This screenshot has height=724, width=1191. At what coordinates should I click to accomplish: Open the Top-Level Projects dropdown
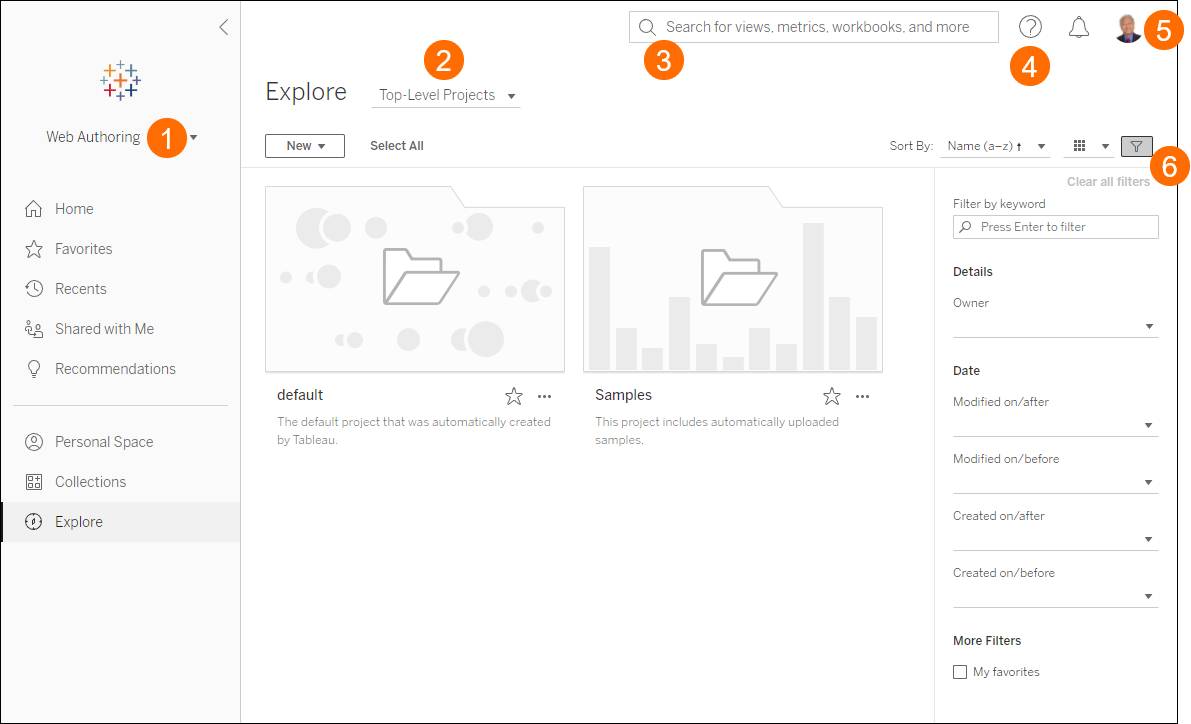tap(445, 95)
